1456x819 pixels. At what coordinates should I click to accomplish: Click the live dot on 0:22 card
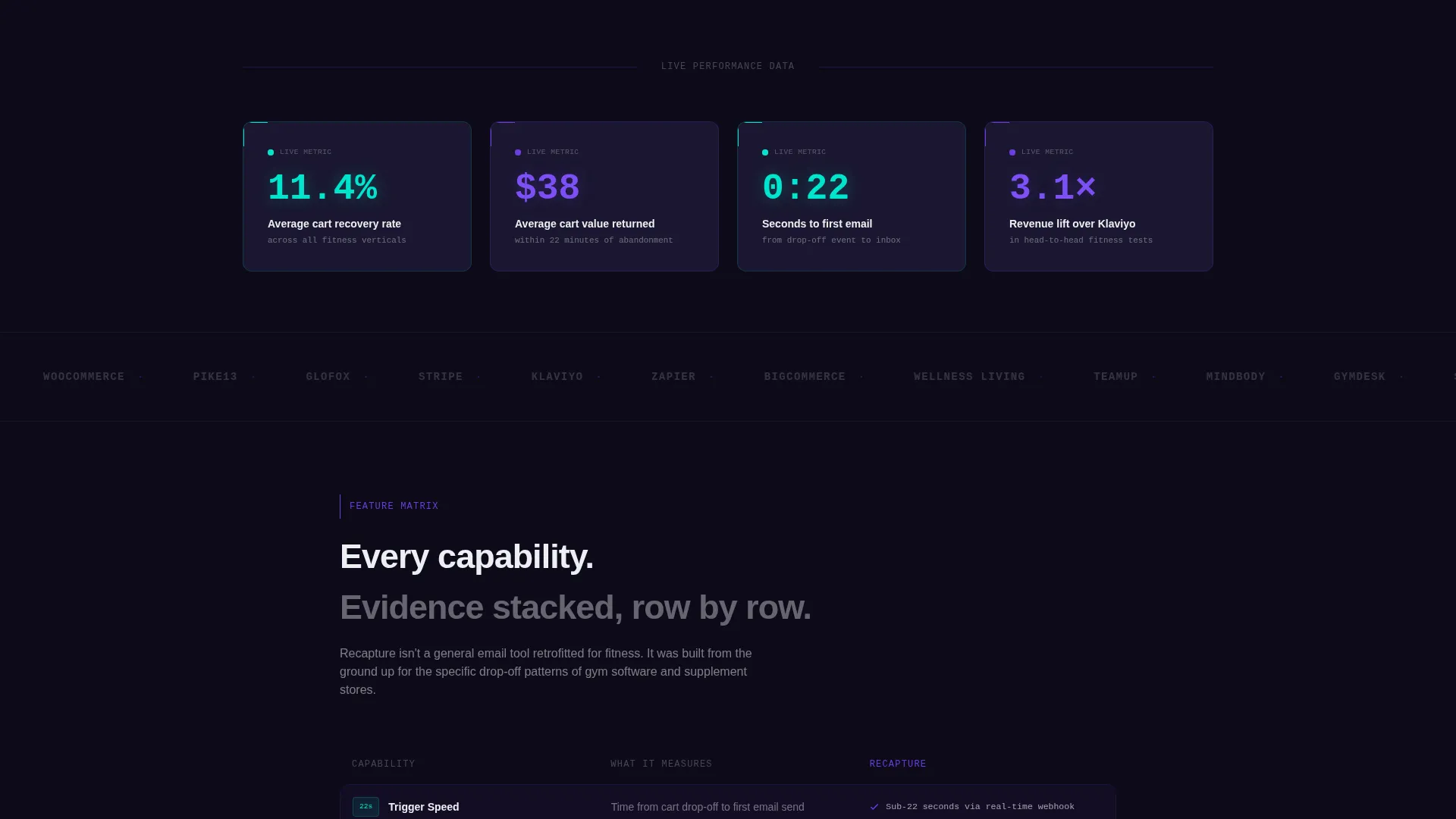point(765,152)
